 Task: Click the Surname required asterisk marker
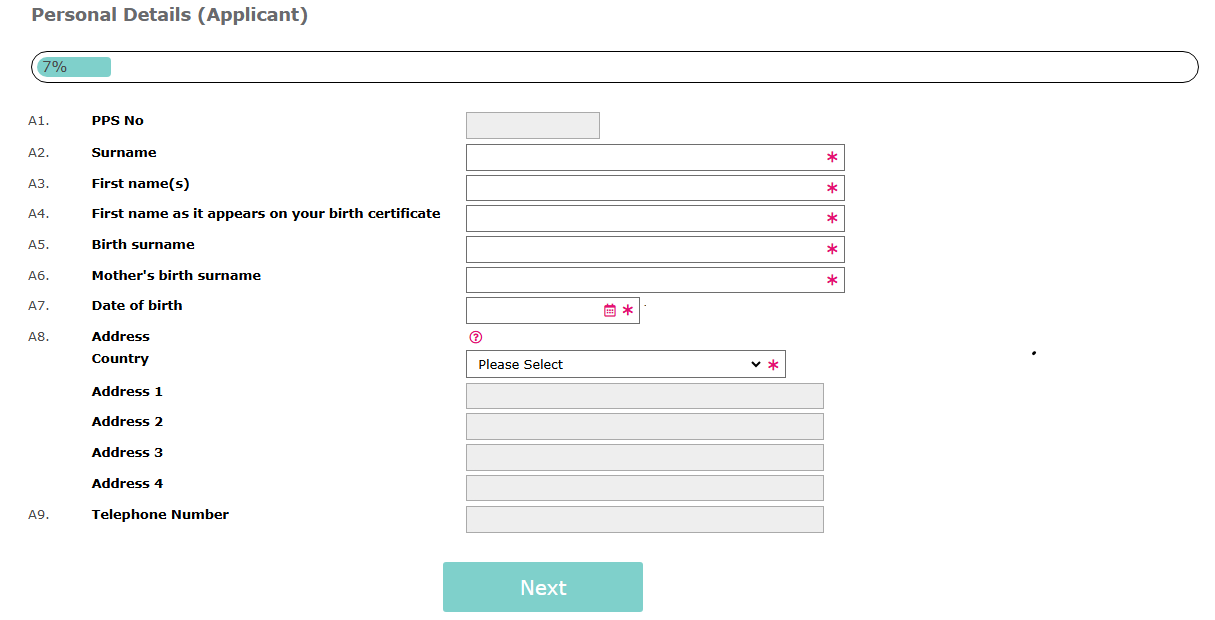click(x=832, y=158)
